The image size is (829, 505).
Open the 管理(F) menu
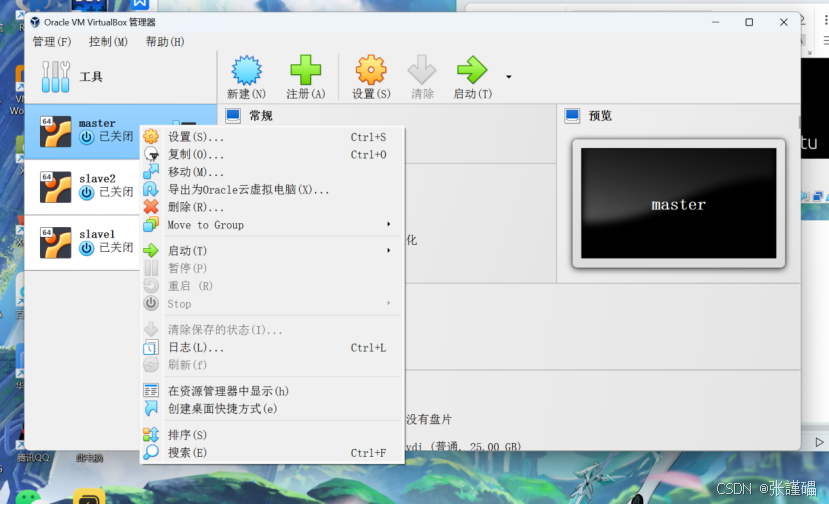[x=52, y=42]
